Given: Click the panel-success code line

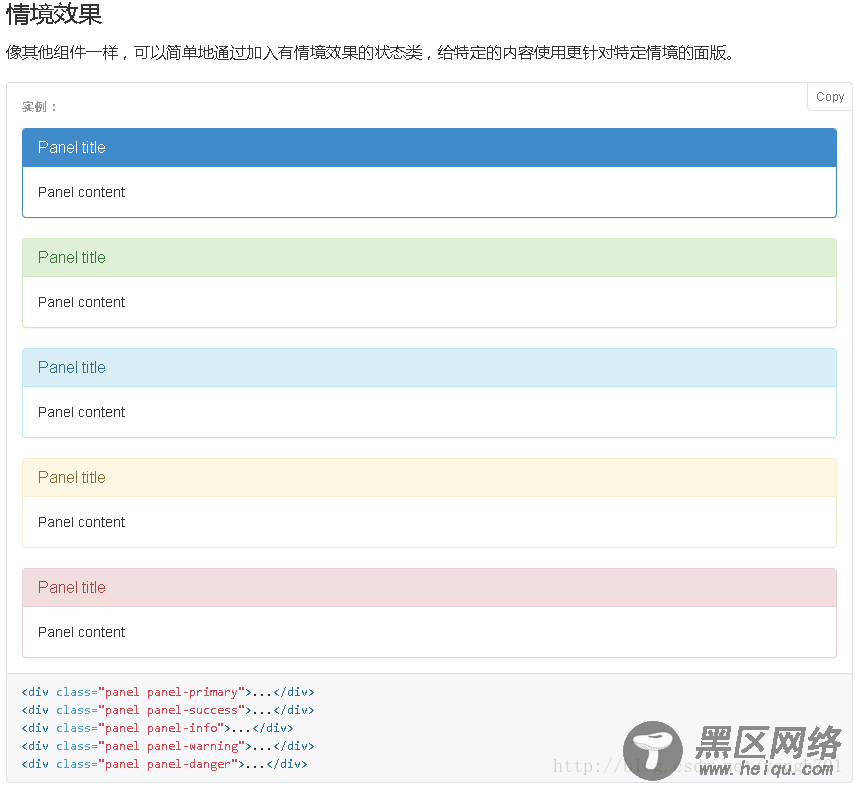Looking at the screenshot, I should 168,710.
